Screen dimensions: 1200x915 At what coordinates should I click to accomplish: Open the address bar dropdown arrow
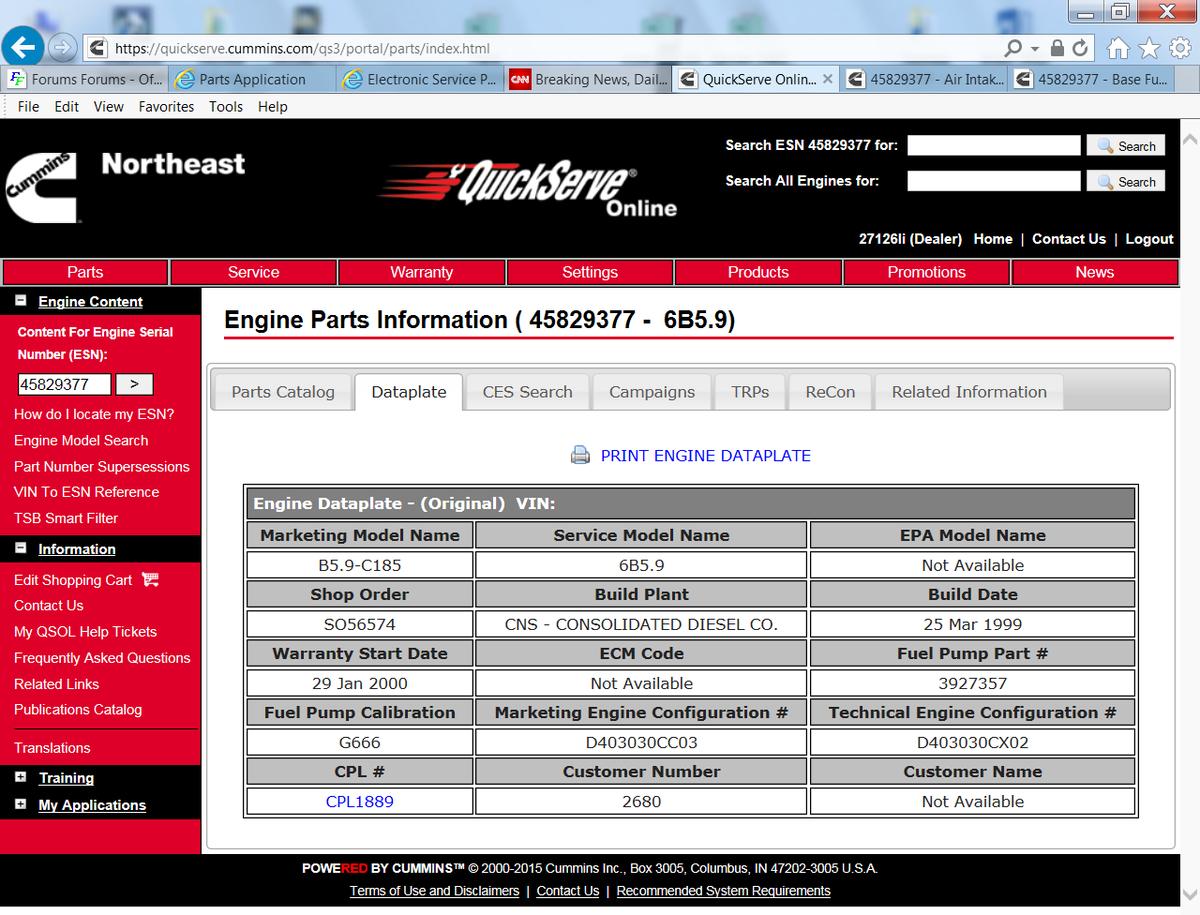point(1035,48)
